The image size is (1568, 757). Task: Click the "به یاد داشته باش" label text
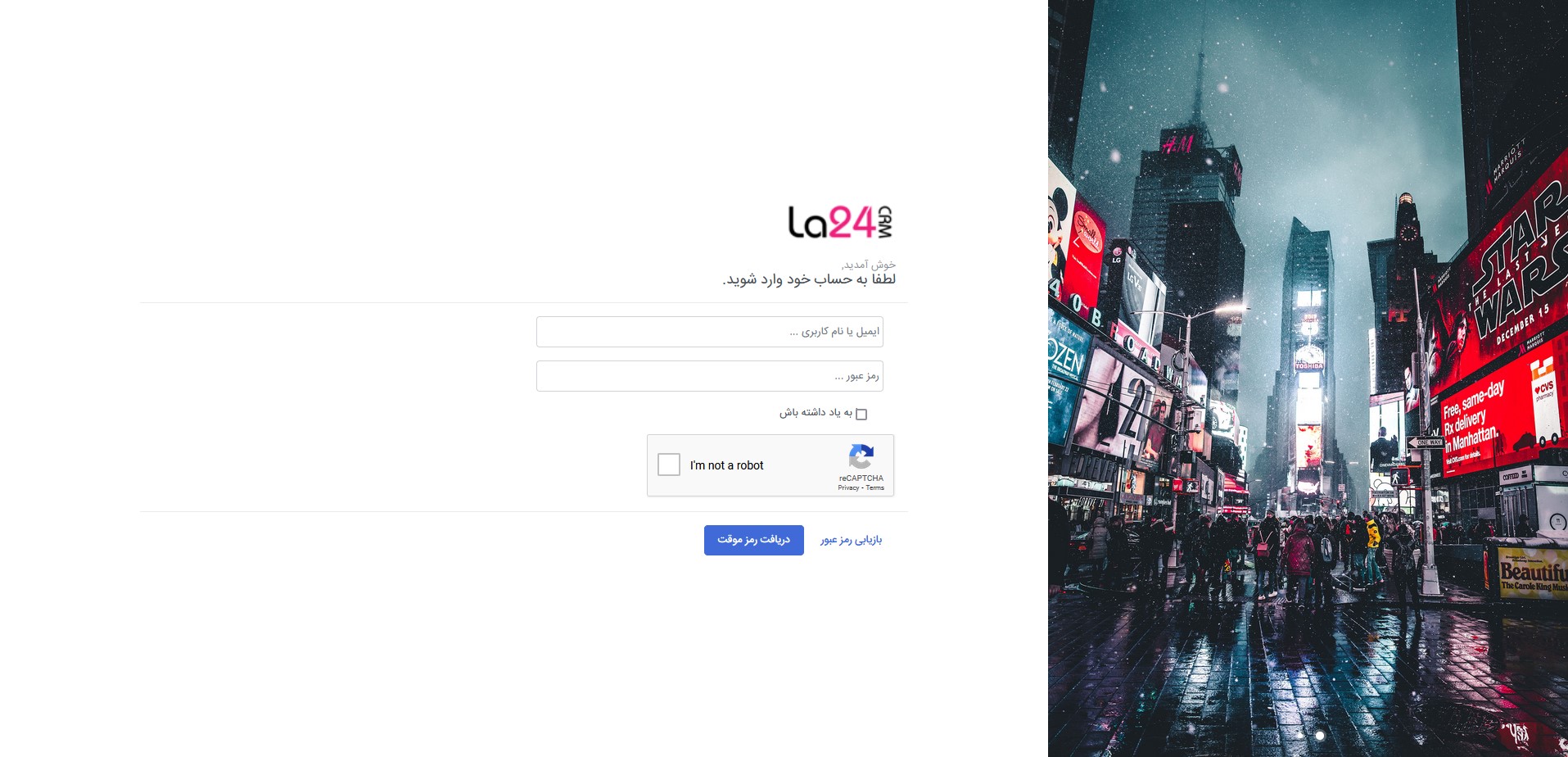816,412
